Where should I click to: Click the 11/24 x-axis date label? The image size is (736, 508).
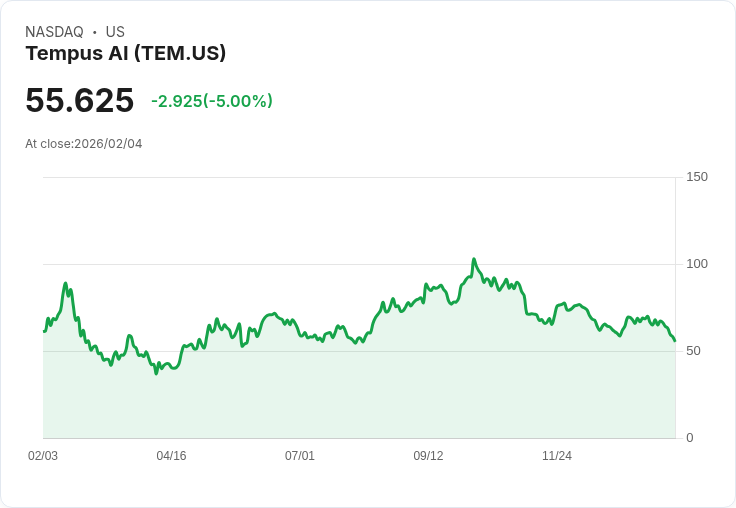pos(557,456)
